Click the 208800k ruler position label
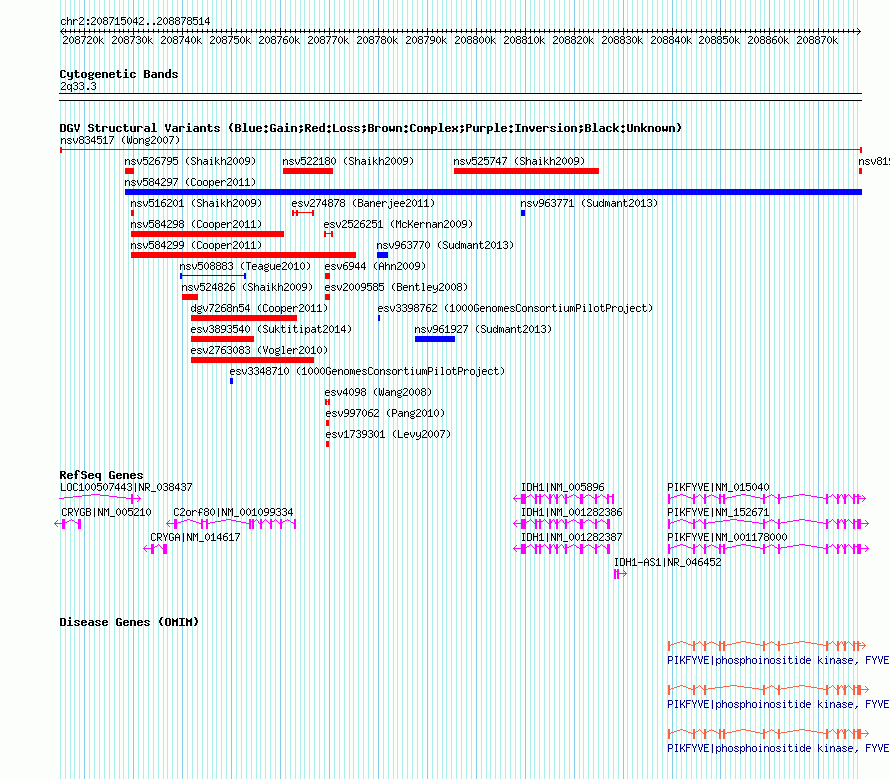This screenshot has height=779, width=890. point(475,40)
